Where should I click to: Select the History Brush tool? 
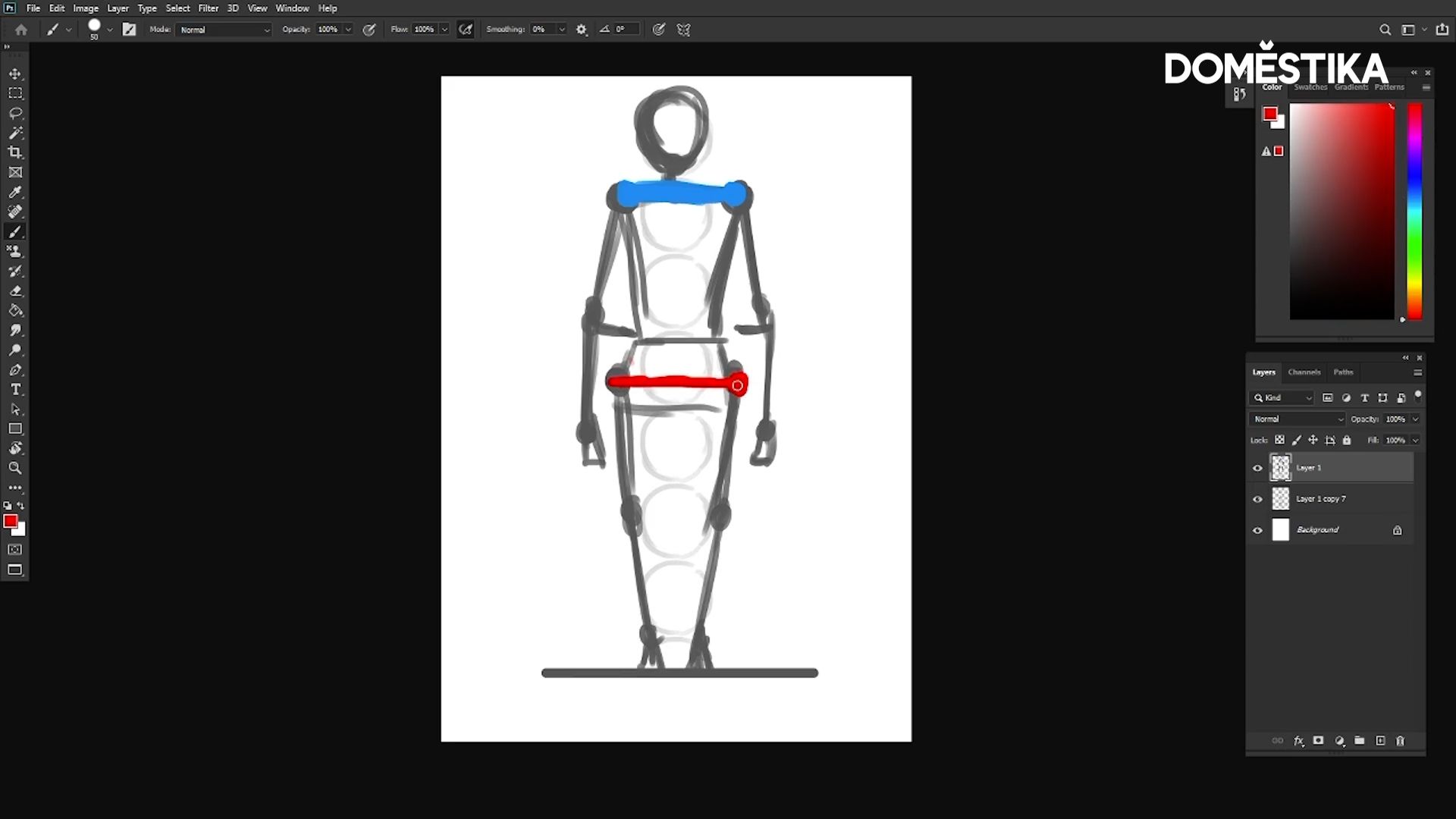[15, 271]
